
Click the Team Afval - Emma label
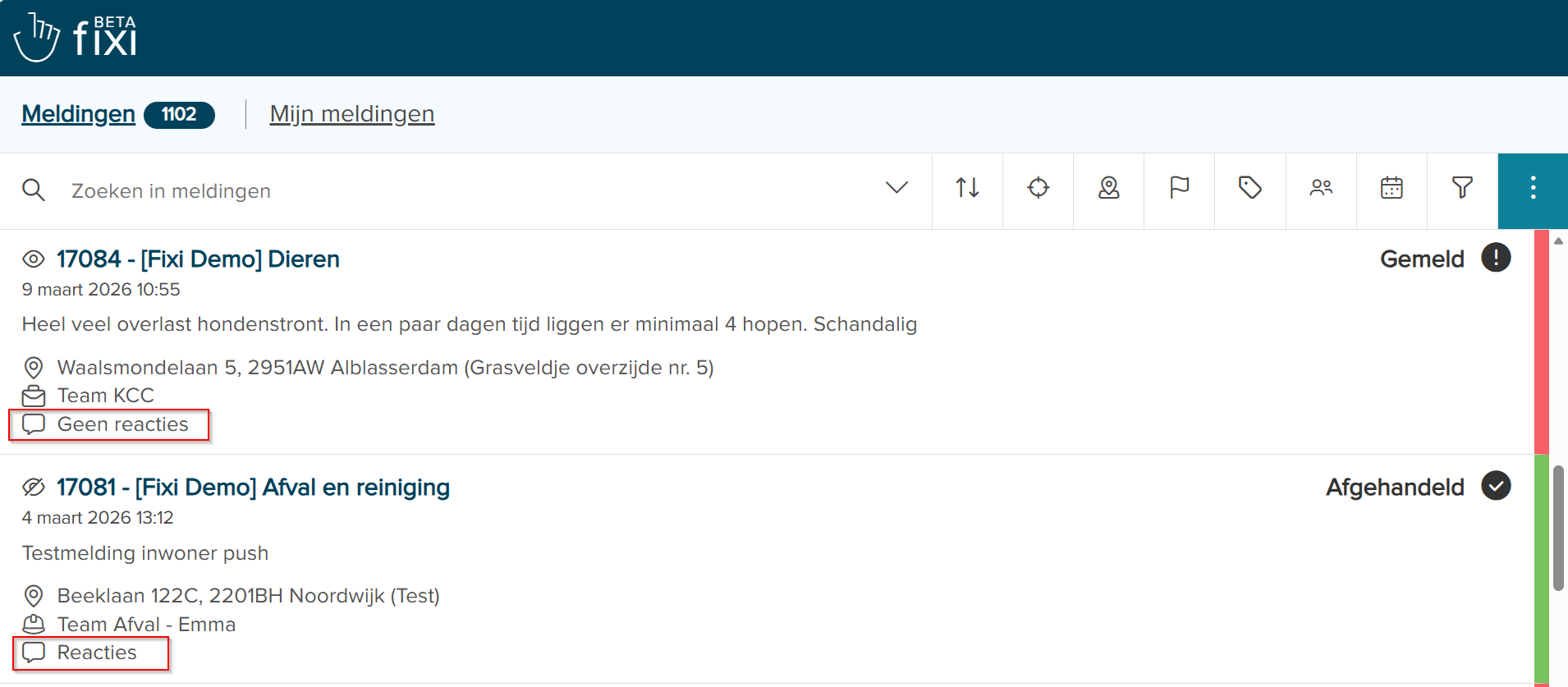coord(146,625)
